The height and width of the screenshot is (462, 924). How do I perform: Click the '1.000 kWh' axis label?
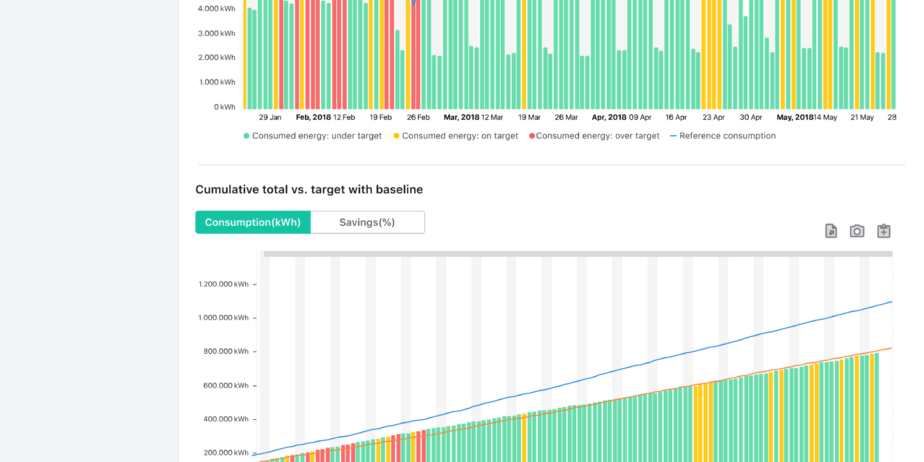[216, 82]
